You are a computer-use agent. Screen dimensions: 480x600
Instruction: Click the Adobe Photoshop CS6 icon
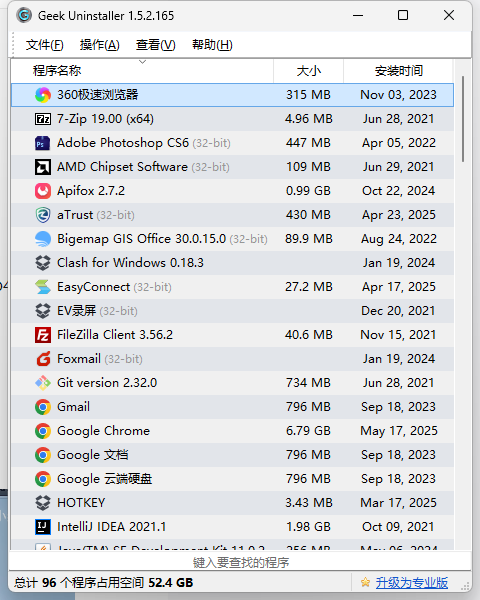pos(43,143)
